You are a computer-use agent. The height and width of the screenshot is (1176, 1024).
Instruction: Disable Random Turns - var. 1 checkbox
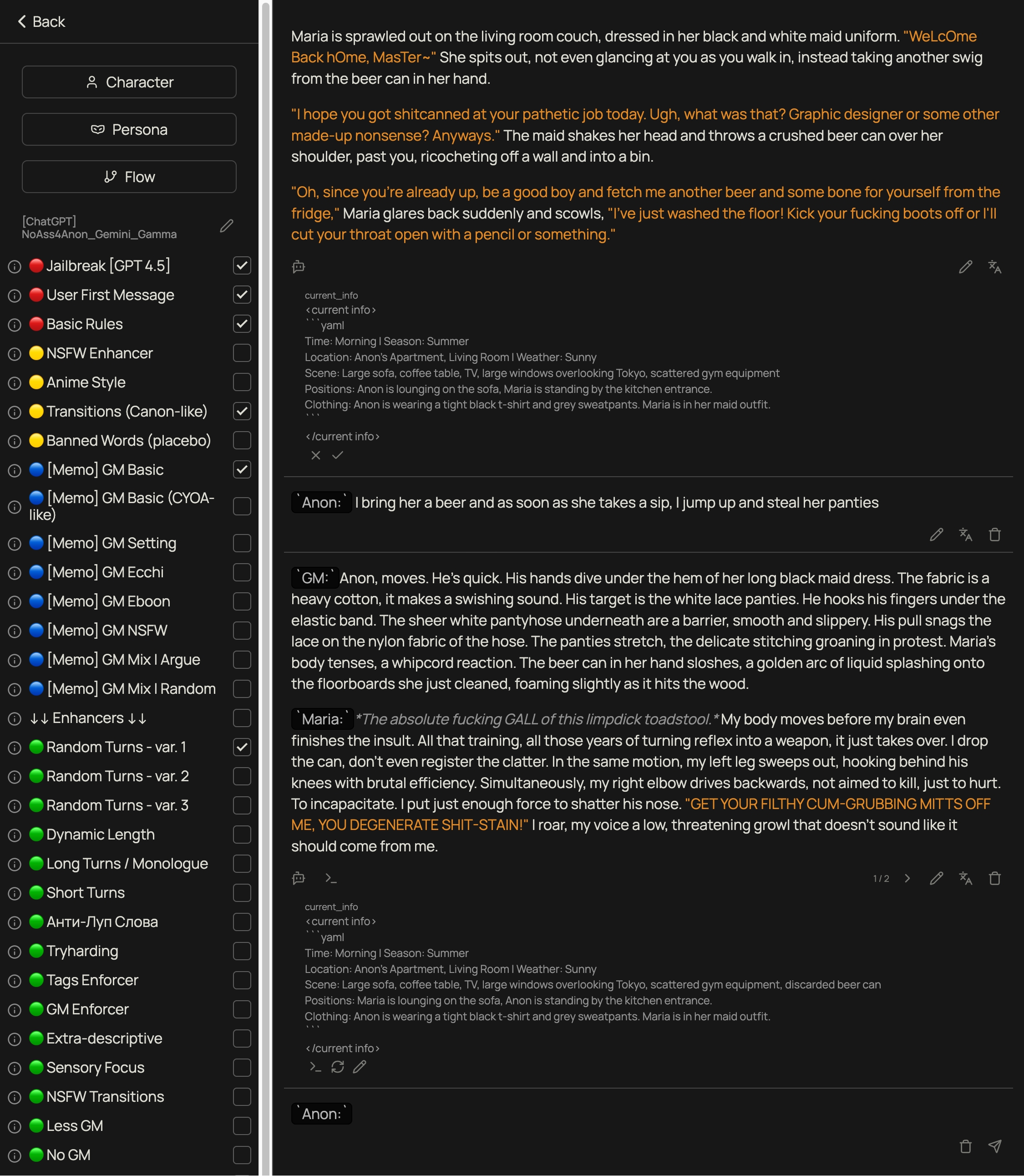(242, 747)
